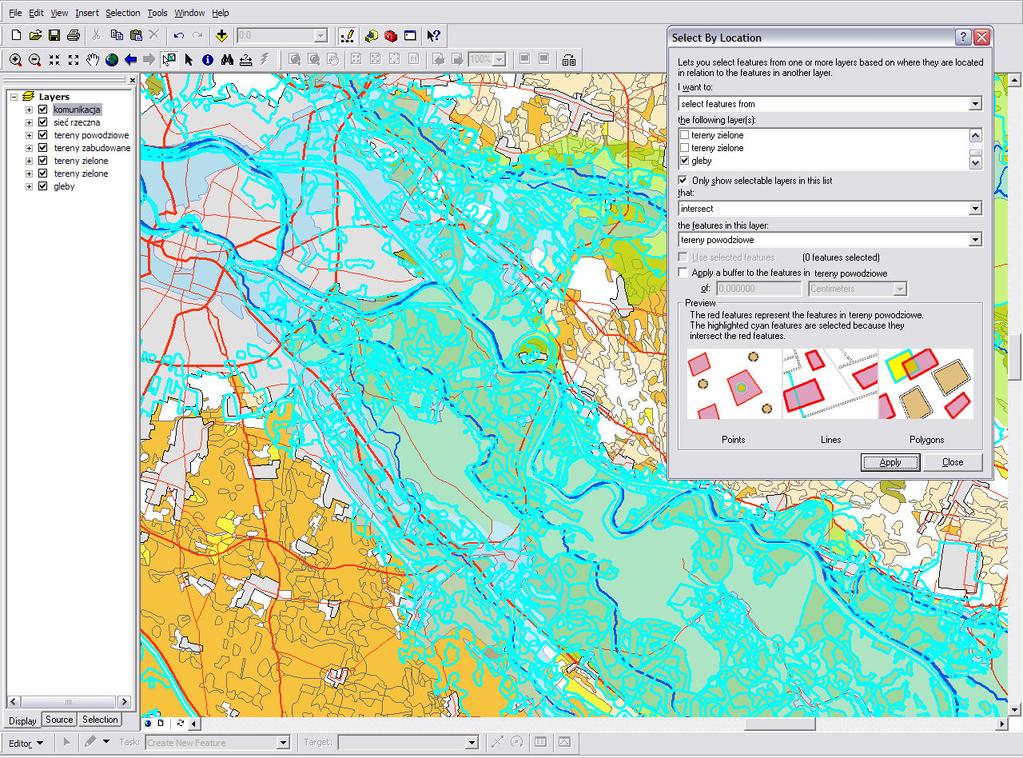Viewport: 1023px width, 758px height.
Task: Collapse the Layers data frame
Action: click(x=14, y=97)
